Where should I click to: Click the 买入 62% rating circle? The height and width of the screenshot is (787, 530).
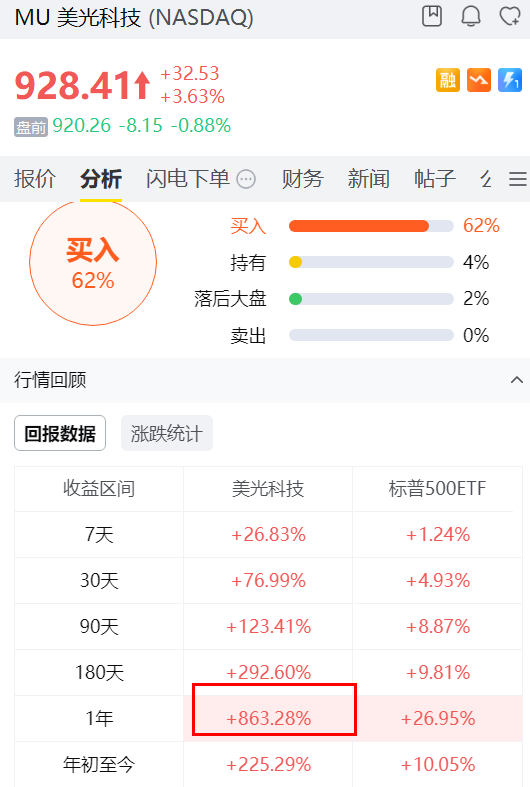(x=93, y=262)
